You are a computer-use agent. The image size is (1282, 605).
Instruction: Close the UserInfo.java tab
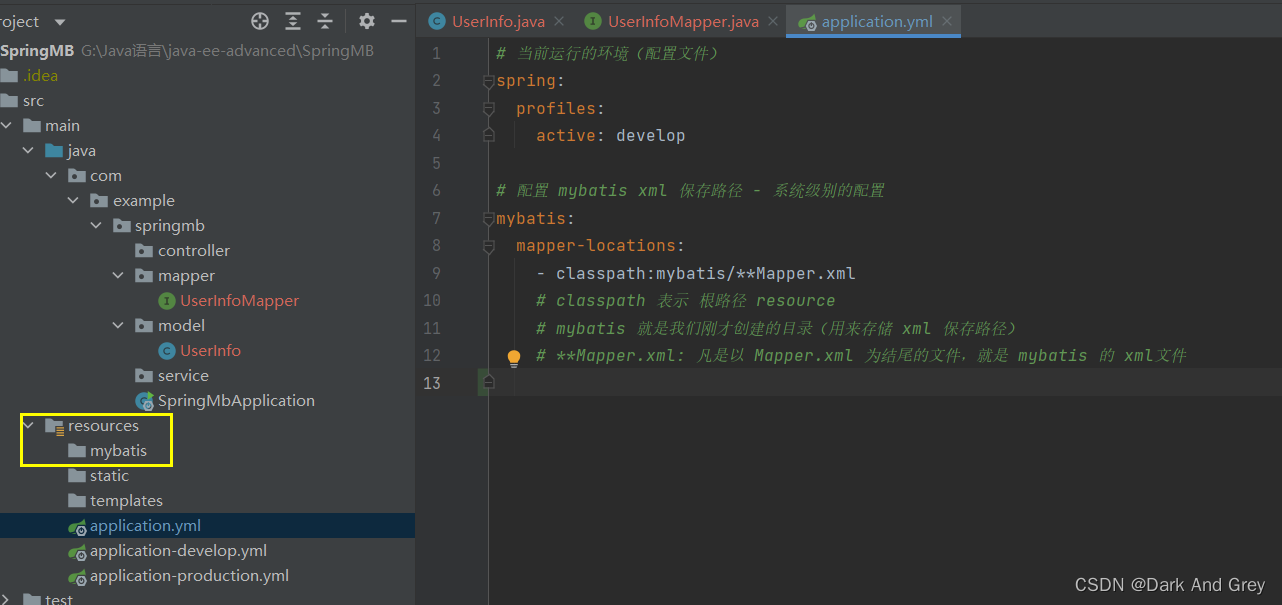point(558,21)
